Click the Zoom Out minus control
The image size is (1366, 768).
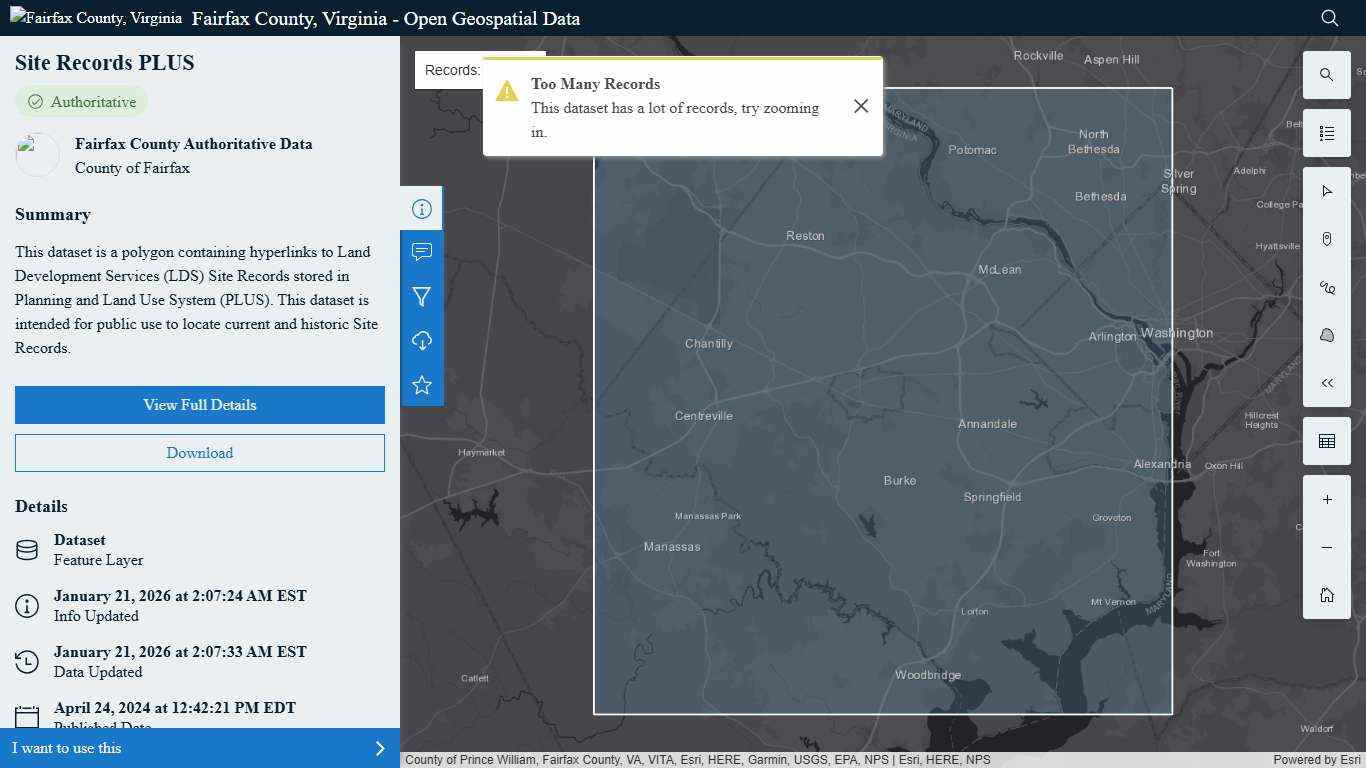(1327, 547)
